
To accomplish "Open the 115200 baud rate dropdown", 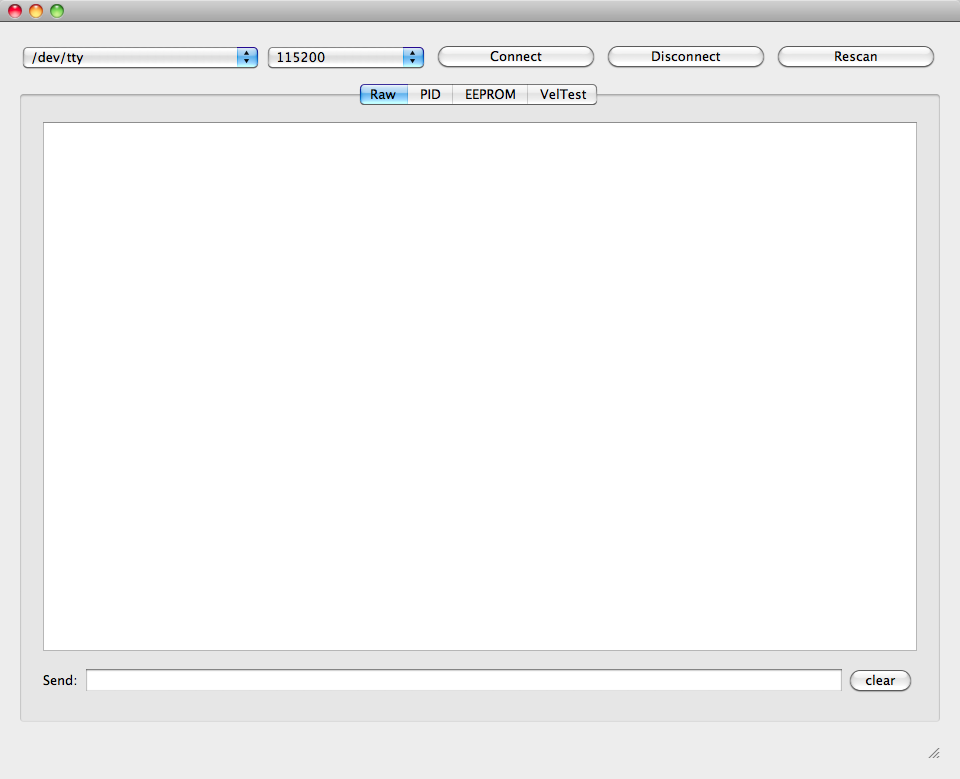I will (x=336, y=58).
